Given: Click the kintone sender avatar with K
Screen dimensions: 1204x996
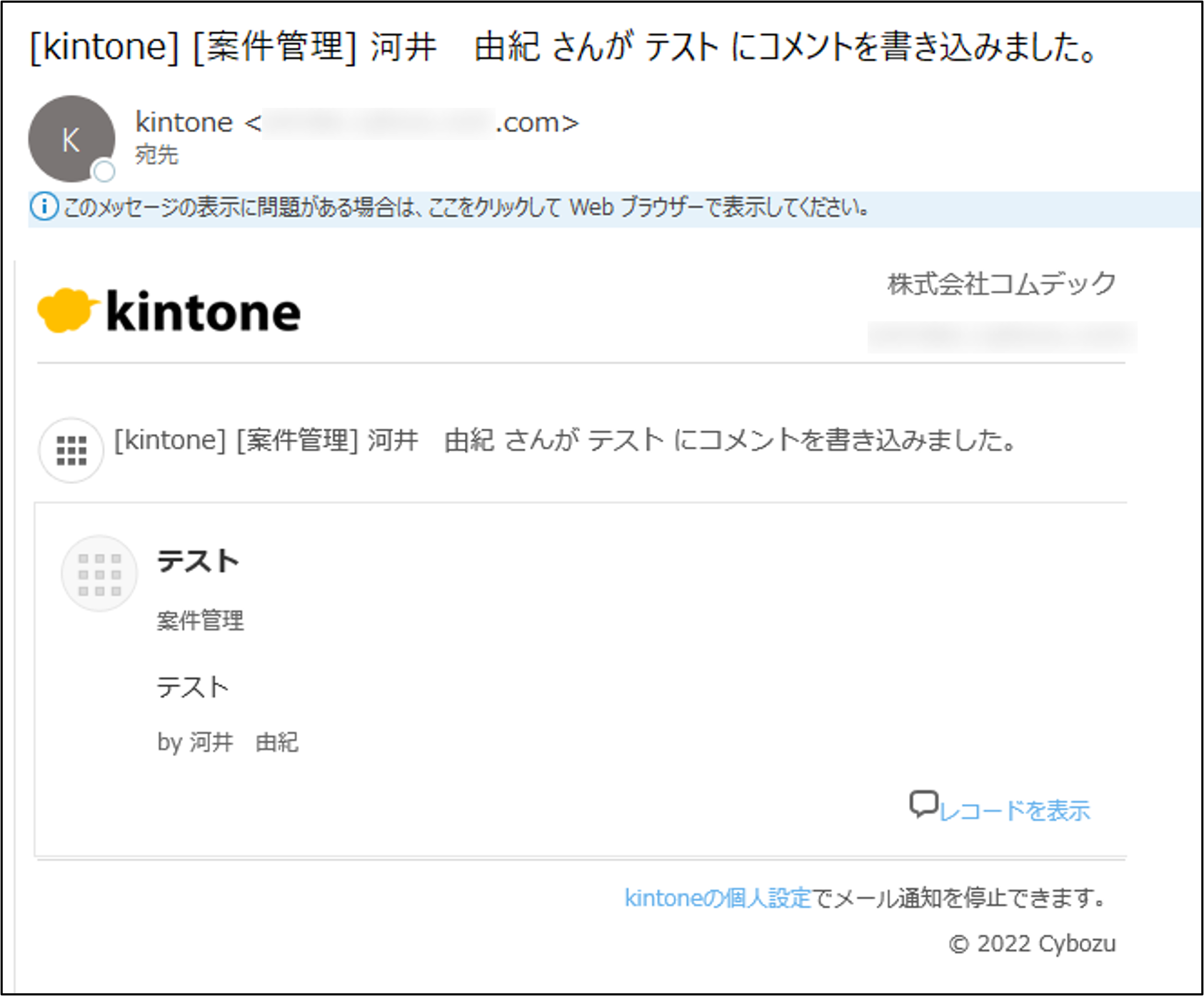Looking at the screenshot, I should [71, 139].
